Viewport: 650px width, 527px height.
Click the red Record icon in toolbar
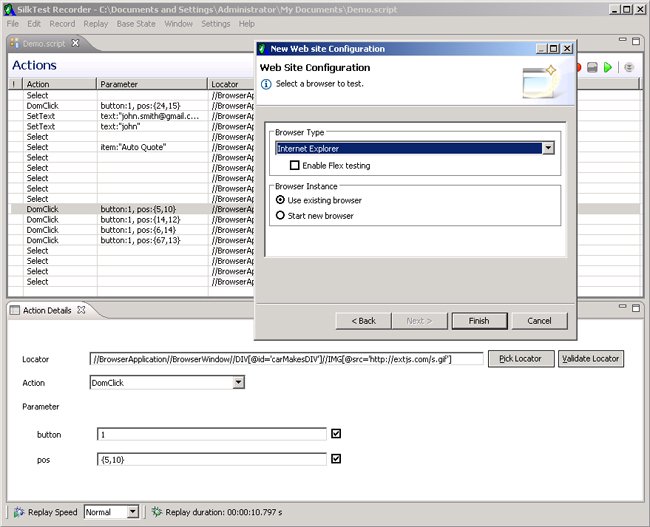578,67
